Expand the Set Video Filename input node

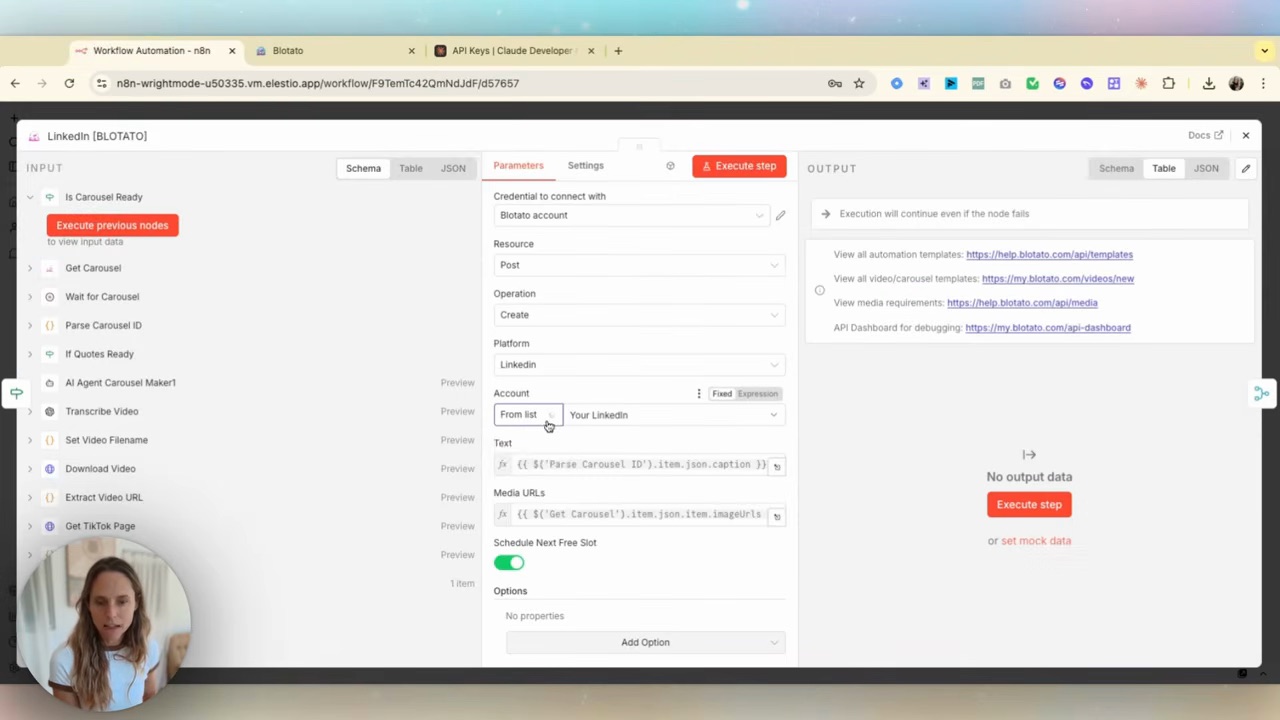[x=30, y=440]
